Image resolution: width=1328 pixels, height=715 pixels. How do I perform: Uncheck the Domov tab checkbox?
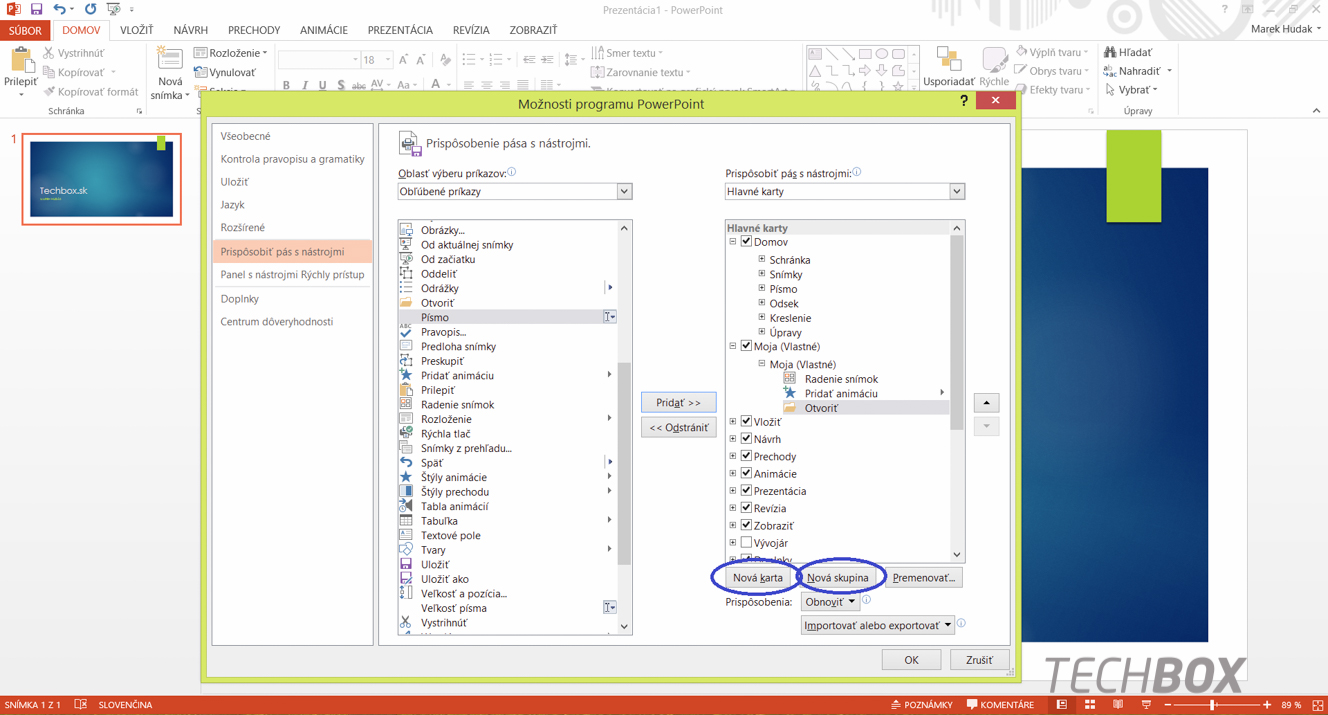(746, 242)
